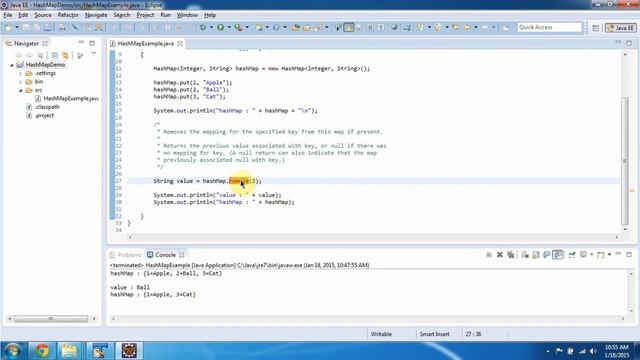Screen dimensions: 640x360
Task: Open the Project menu
Action: point(145,15)
